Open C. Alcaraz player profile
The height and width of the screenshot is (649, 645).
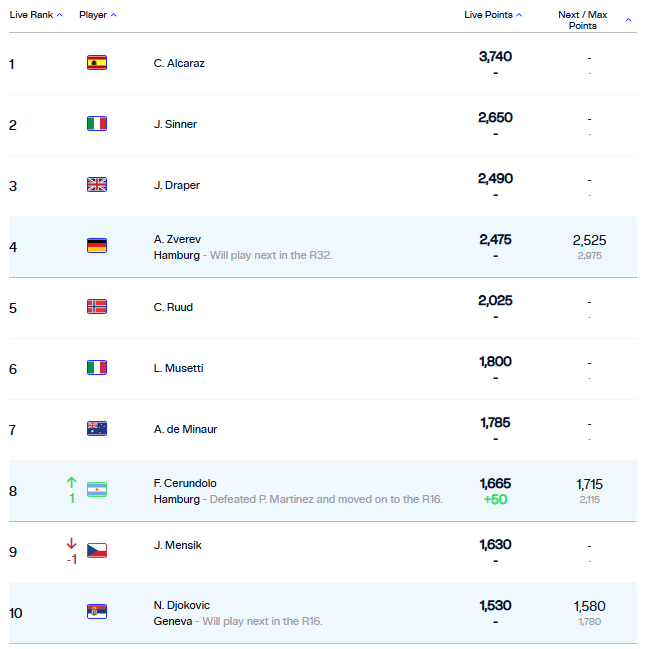click(x=179, y=63)
